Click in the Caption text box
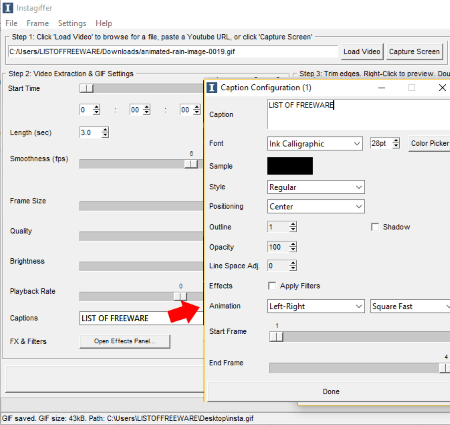The width and height of the screenshot is (450, 425). click(x=358, y=114)
